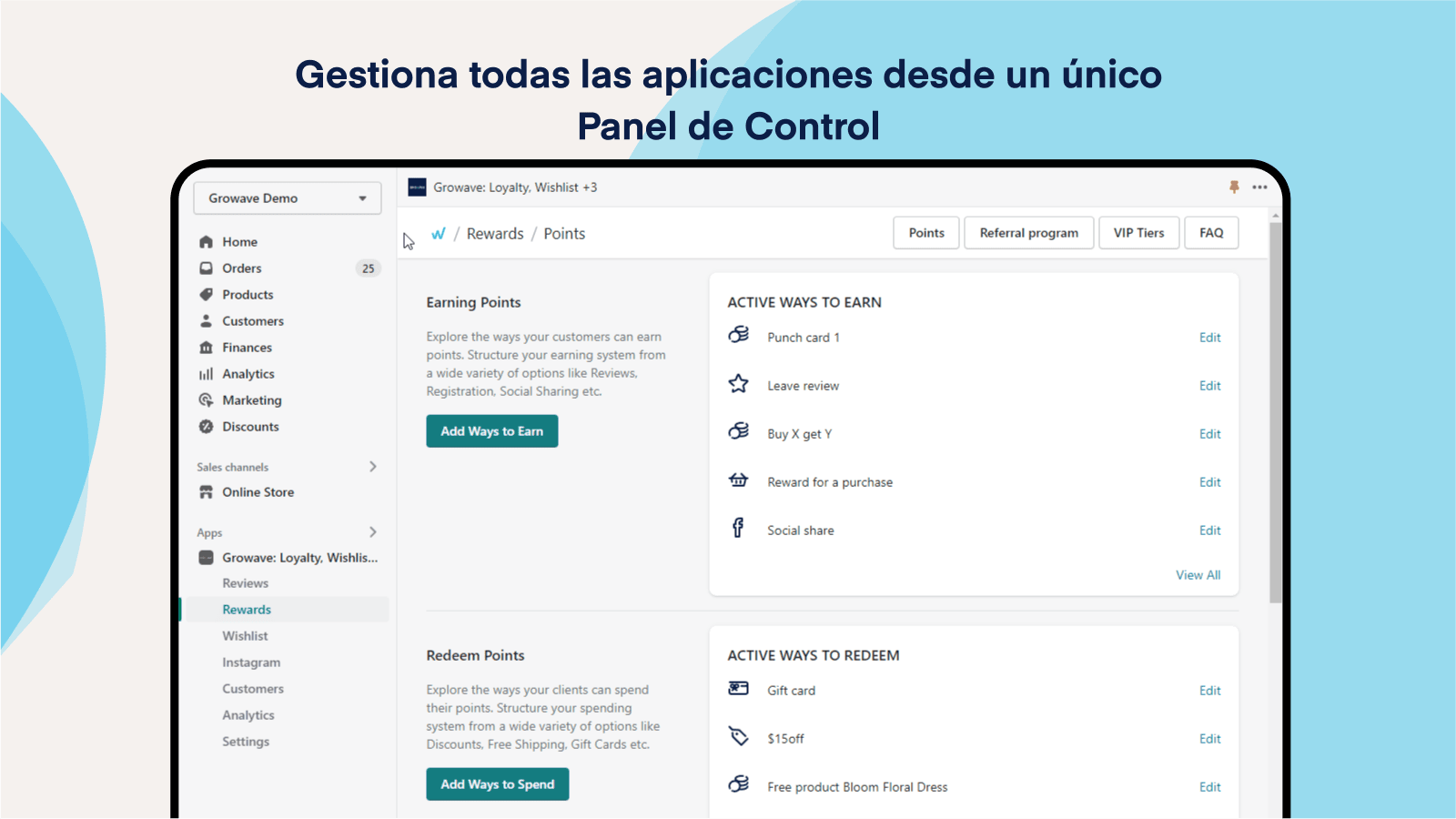Switch to the VIP Tiers tab
1456x819 pixels.
tap(1139, 233)
